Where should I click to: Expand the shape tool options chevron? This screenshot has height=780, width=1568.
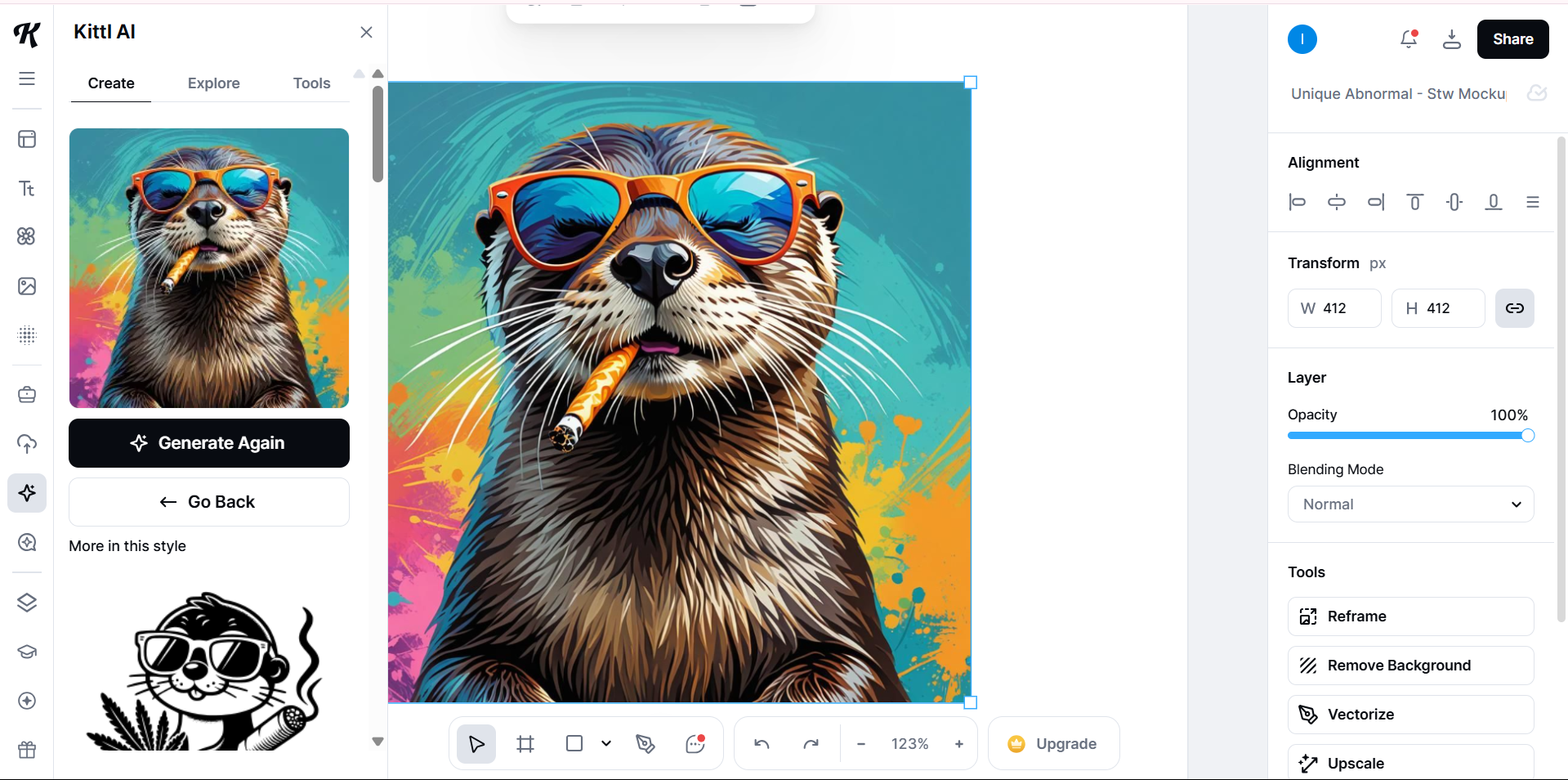pos(605,743)
